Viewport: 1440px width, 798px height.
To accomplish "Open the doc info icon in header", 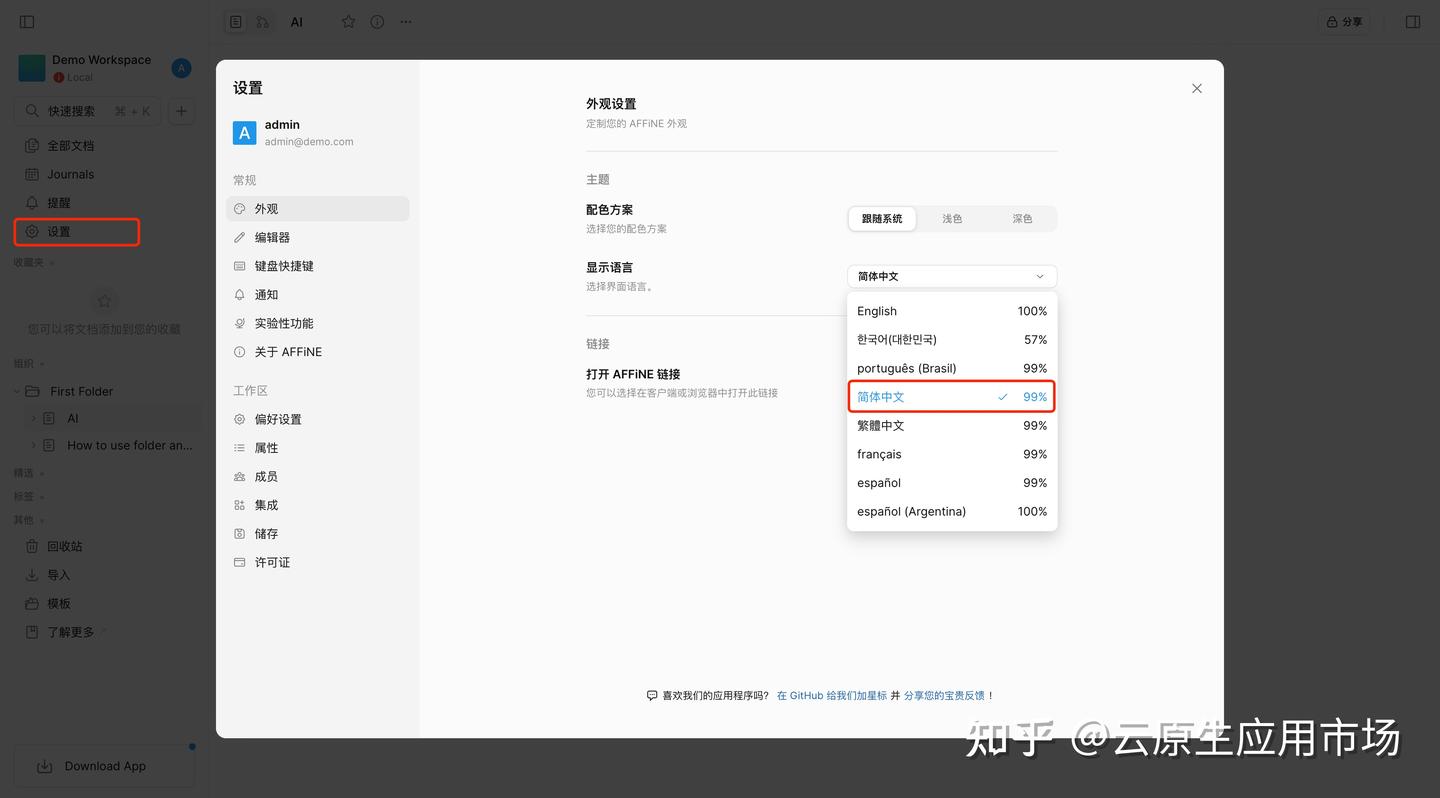I will tap(377, 22).
